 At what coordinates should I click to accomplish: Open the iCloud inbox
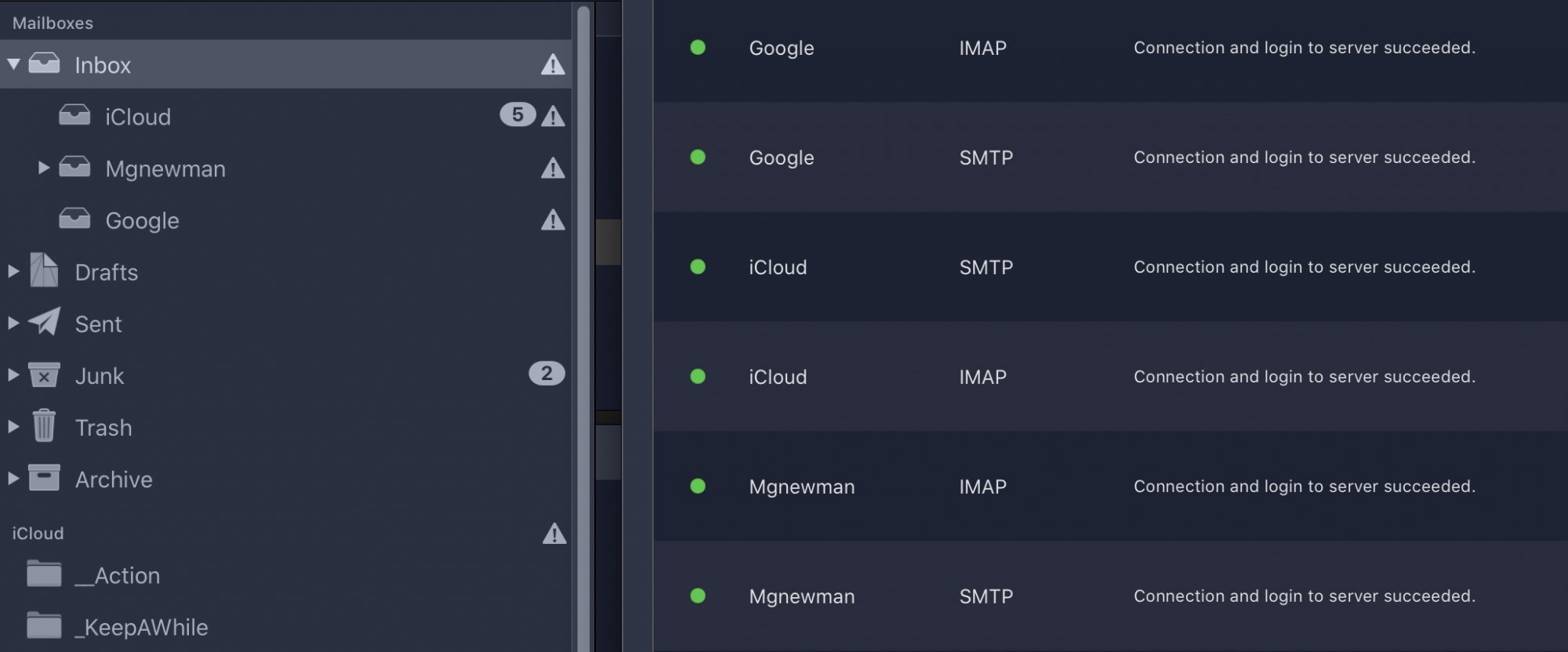pyautogui.click(x=138, y=117)
